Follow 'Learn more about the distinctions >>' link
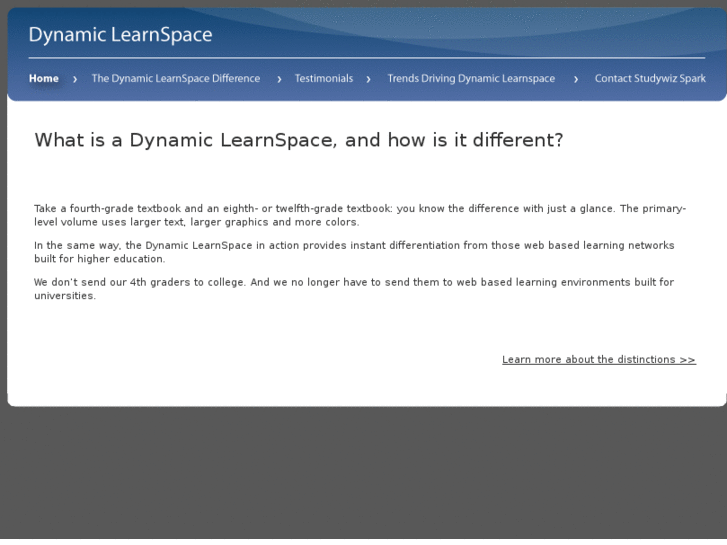Image resolution: width=727 pixels, height=545 pixels. [599, 359]
